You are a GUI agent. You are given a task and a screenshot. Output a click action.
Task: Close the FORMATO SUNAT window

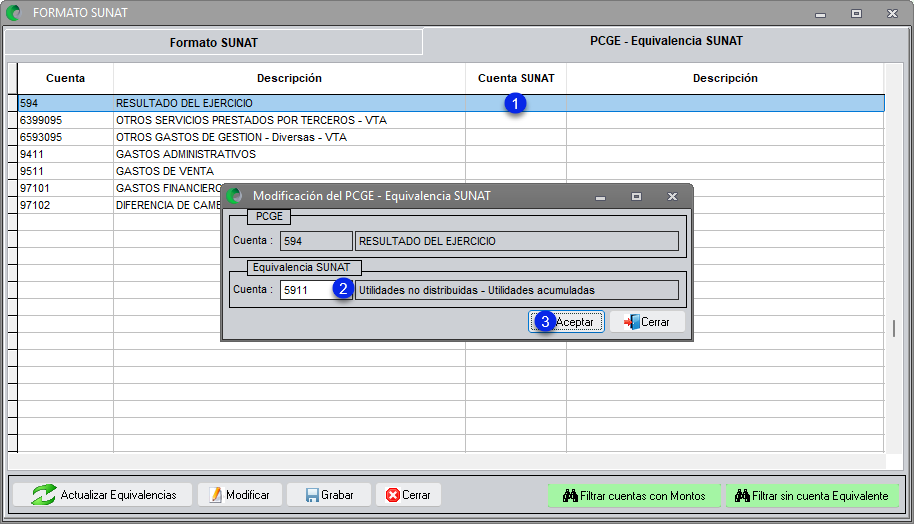pyautogui.click(x=892, y=13)
